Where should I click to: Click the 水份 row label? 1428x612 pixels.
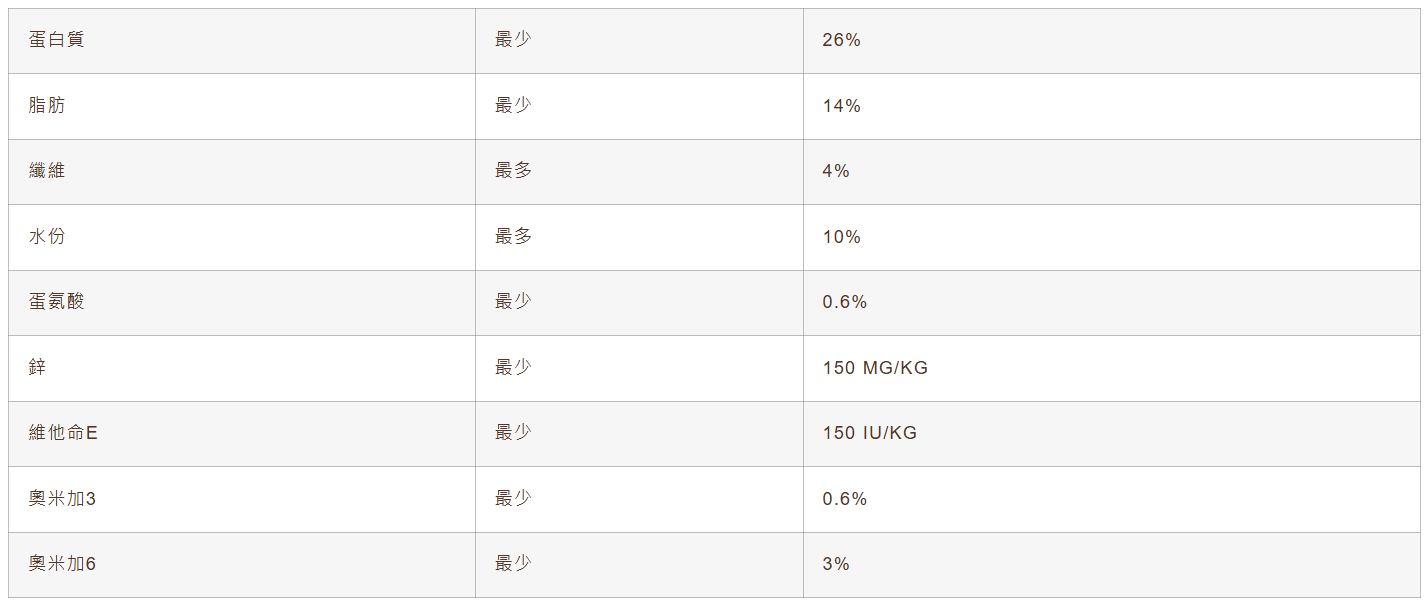(47, 237)
